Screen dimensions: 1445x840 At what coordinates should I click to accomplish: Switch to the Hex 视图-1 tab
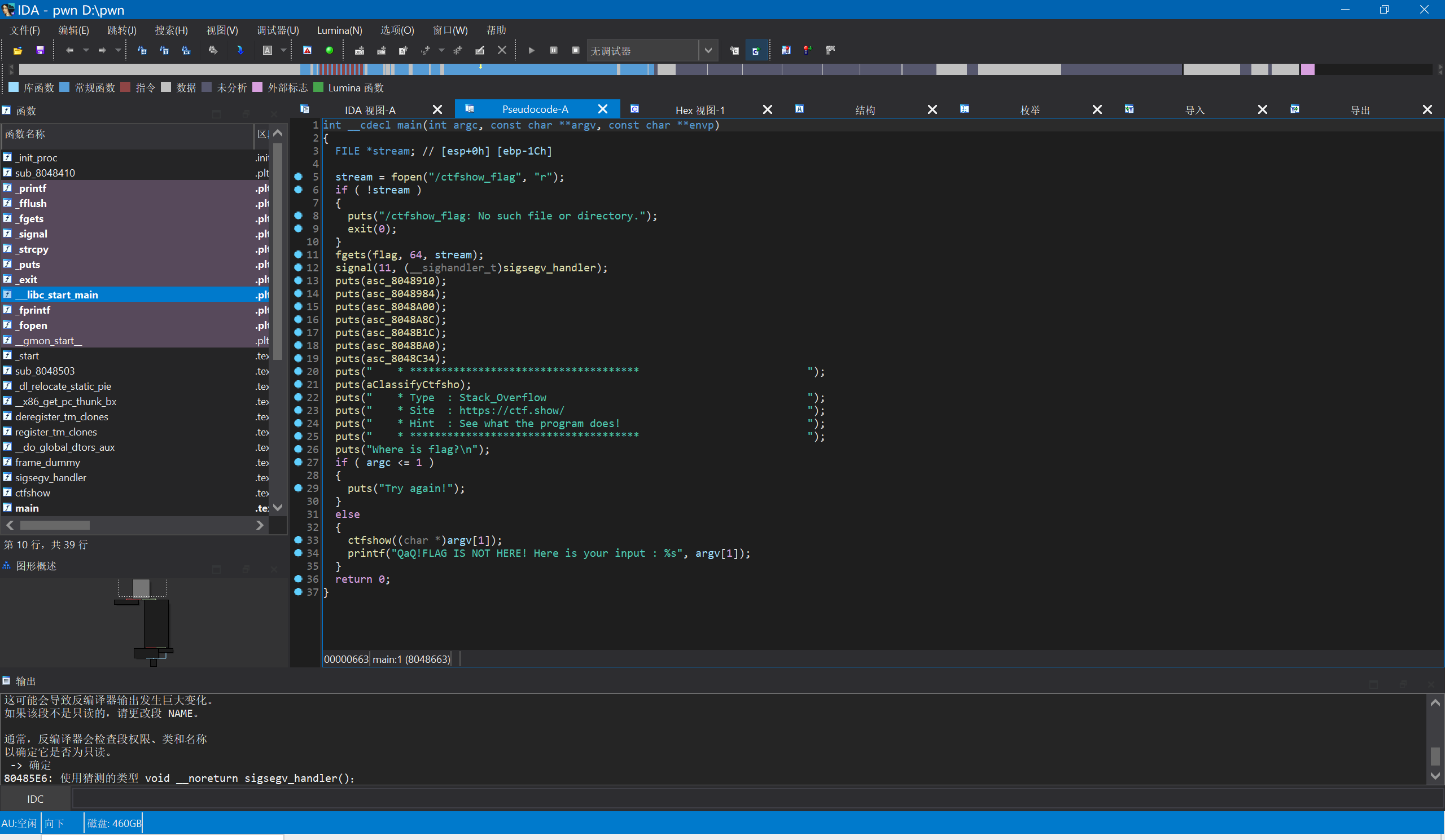pos(699,110)
